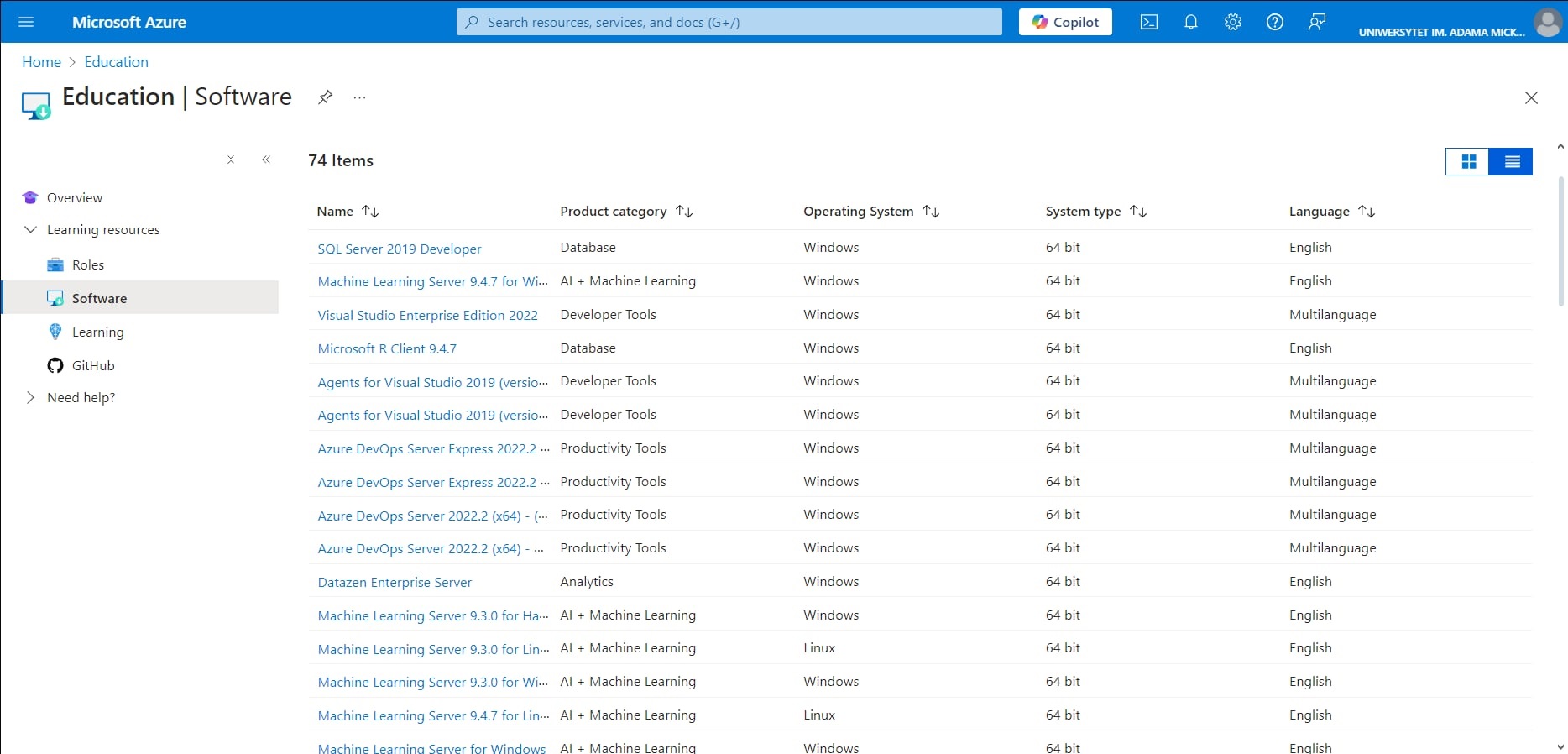Click the GitHub logo icon in sidebar

point(55,365)
